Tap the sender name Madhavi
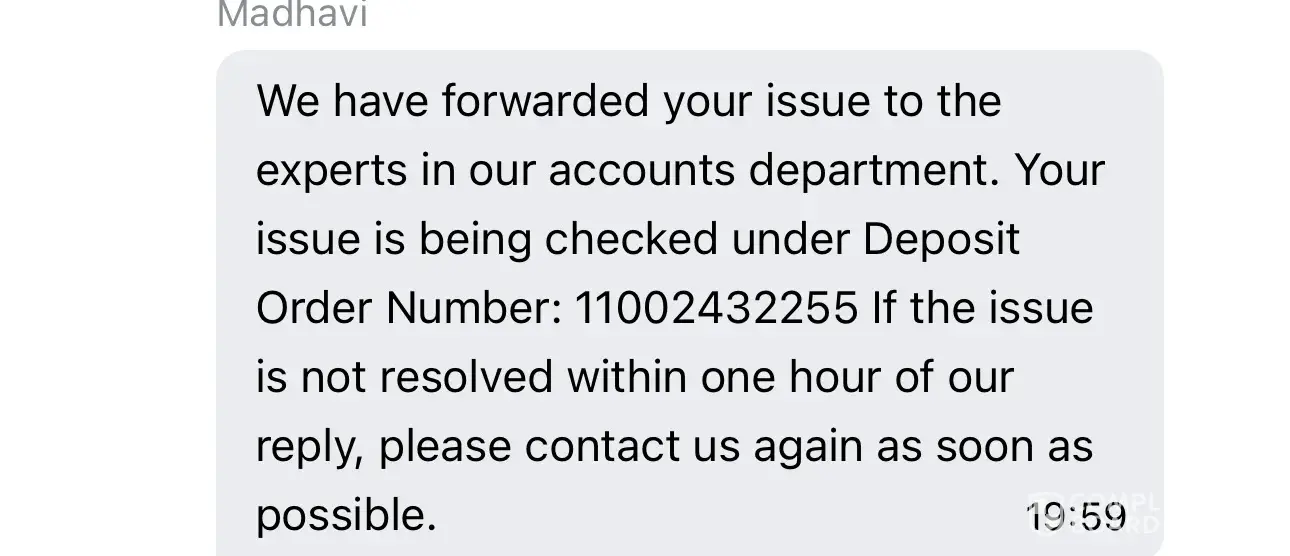This screenshot has height=556, width=1290. point(292,14)
